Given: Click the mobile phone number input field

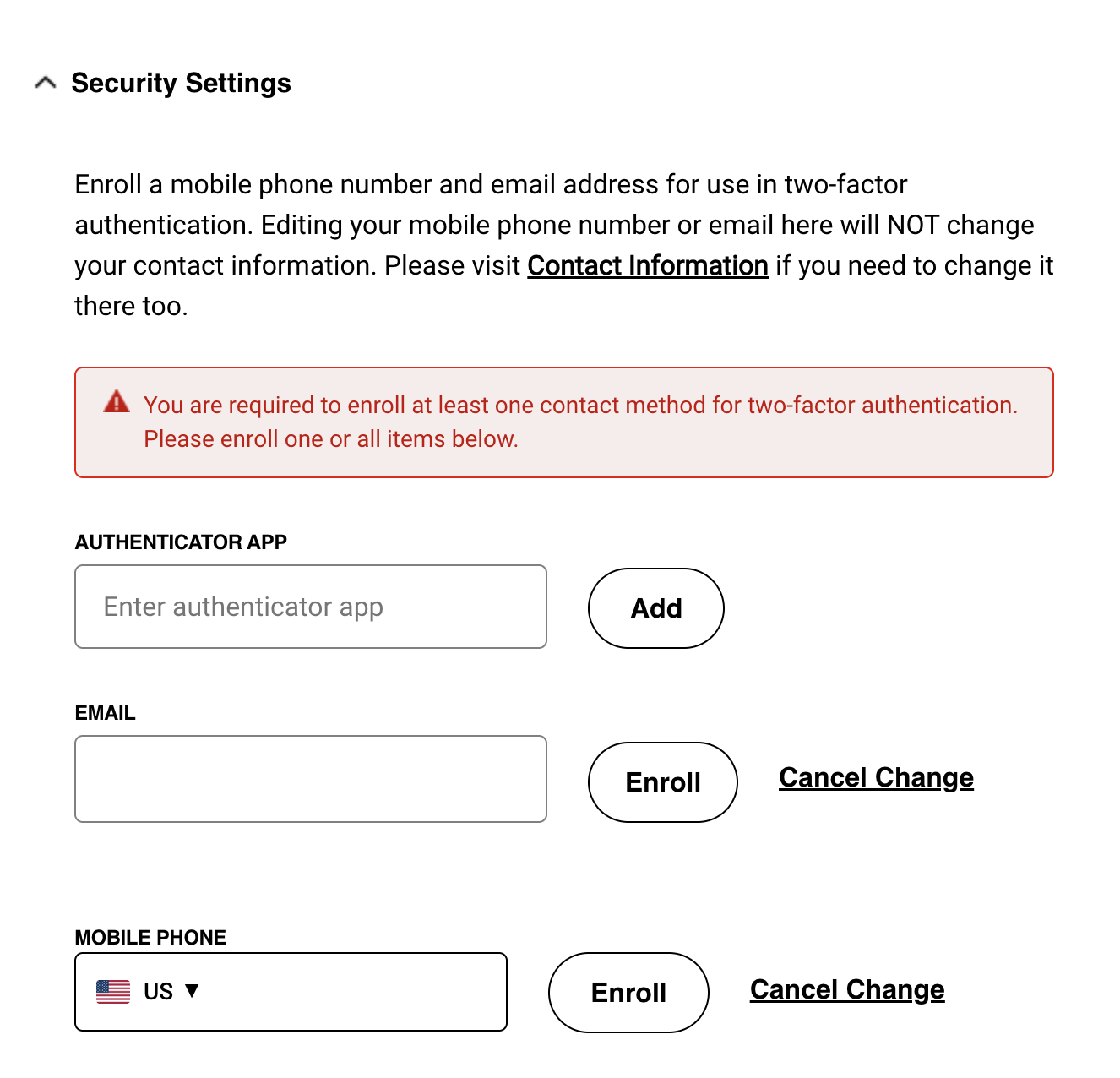Looking at the screenshot, I should (x=355, y=990).
